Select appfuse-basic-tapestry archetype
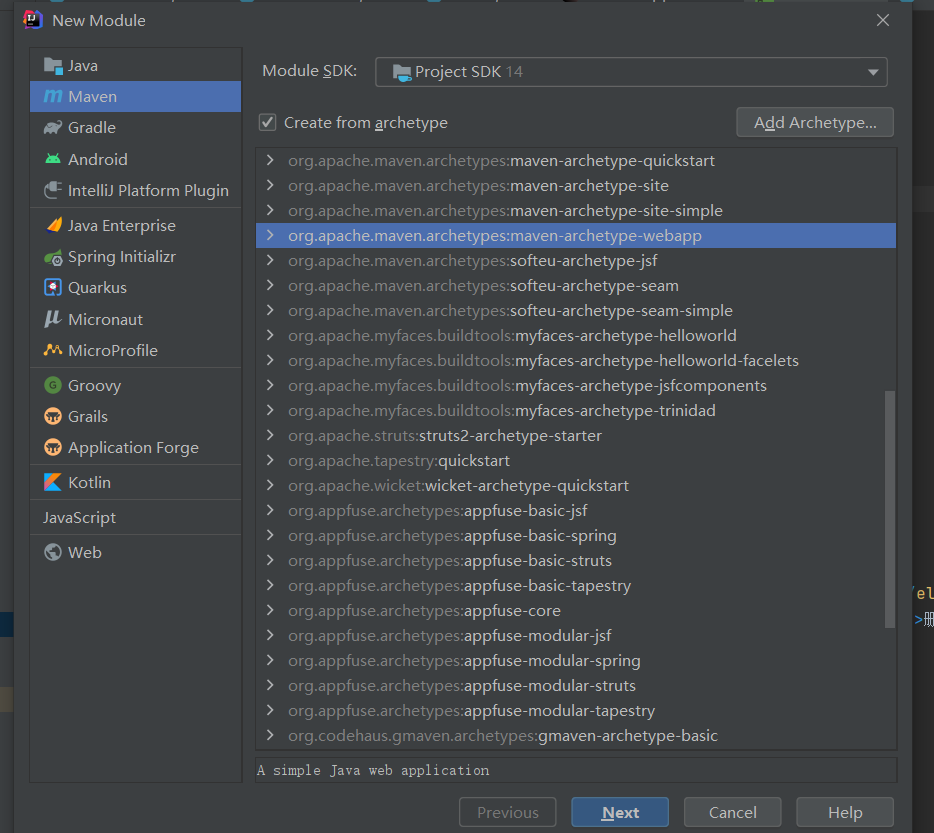This screenshot has height=833, width=934. (575, 586)
